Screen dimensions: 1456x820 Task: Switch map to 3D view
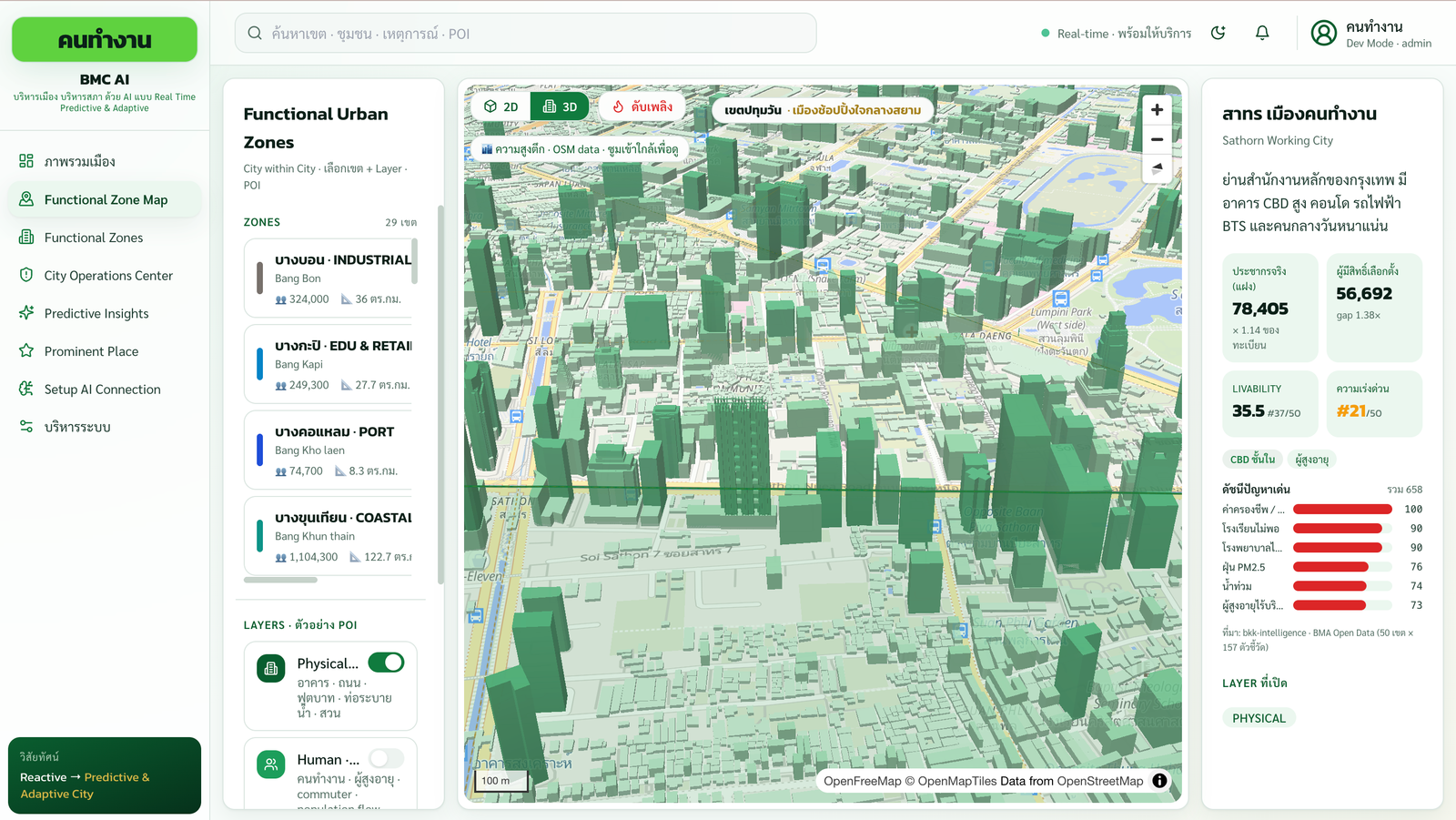click(x=560, y=106)
